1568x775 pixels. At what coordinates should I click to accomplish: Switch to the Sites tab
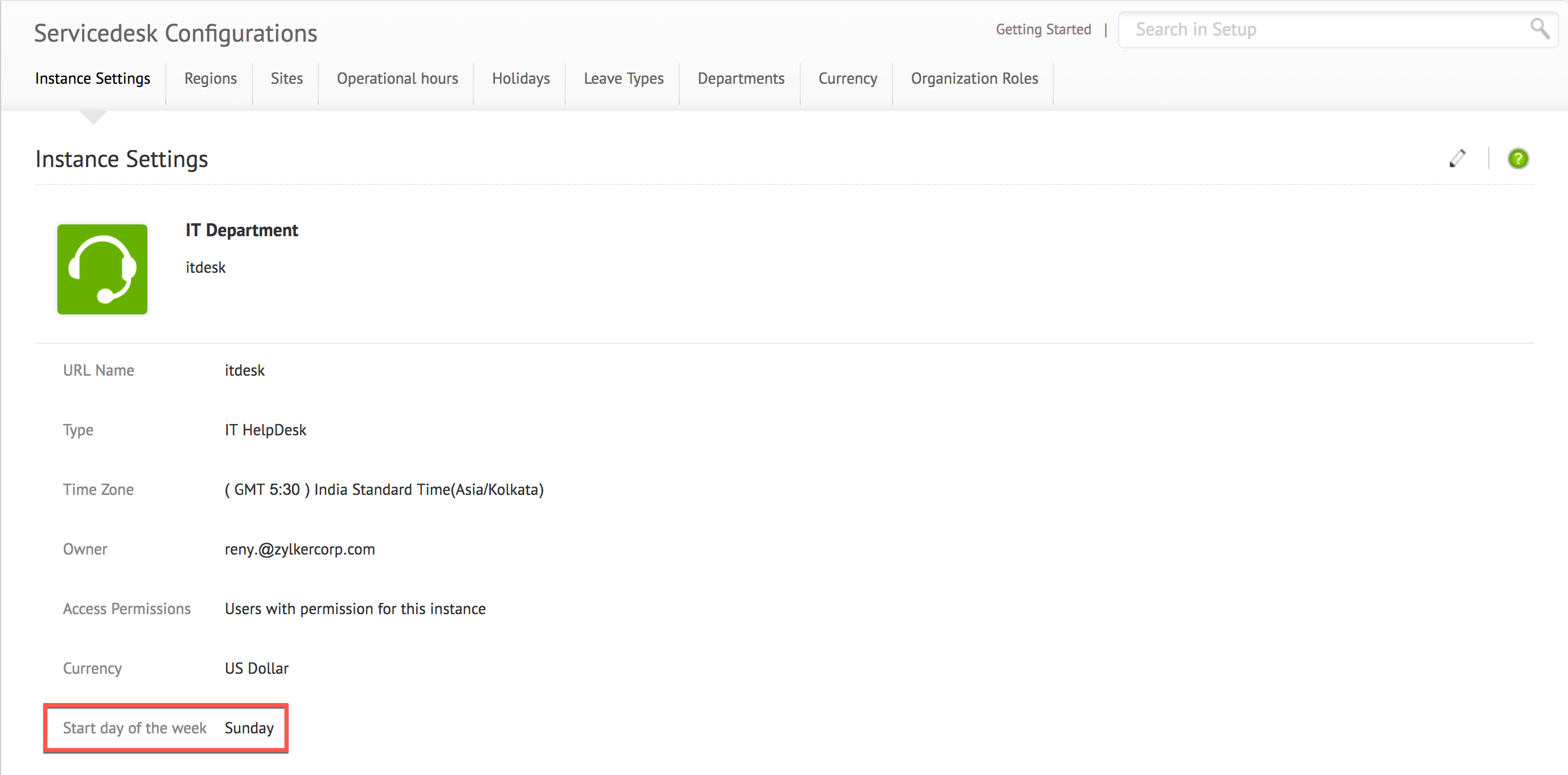click(286, 79)
